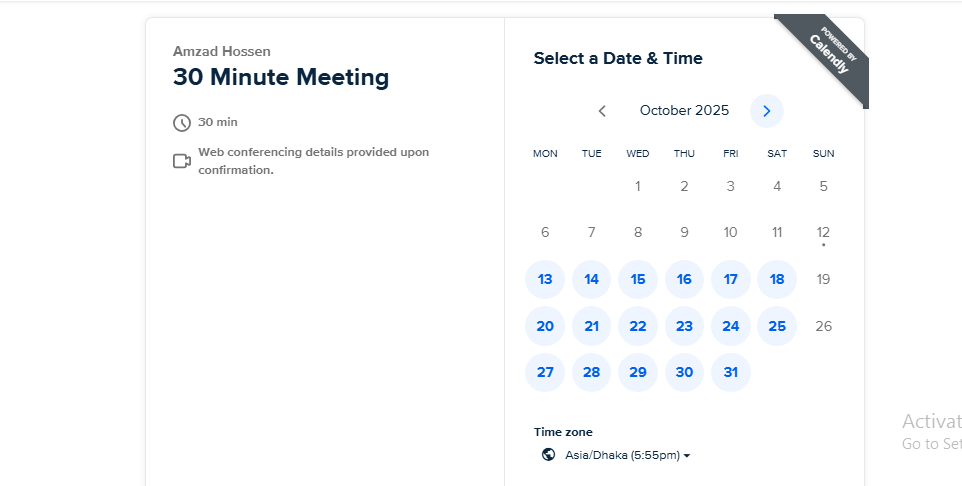Expand the Asia/Dhaka time zone dropdown
The image size is (962, 486).
click(628, 455)
